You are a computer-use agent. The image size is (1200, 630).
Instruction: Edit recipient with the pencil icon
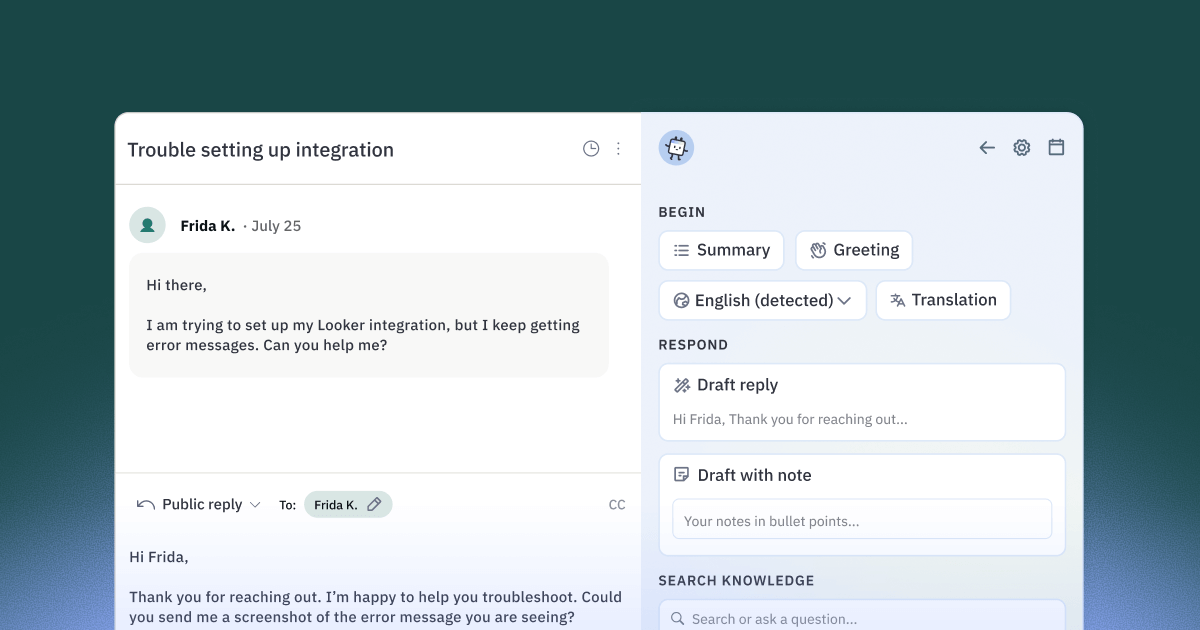tap(374, 504)
